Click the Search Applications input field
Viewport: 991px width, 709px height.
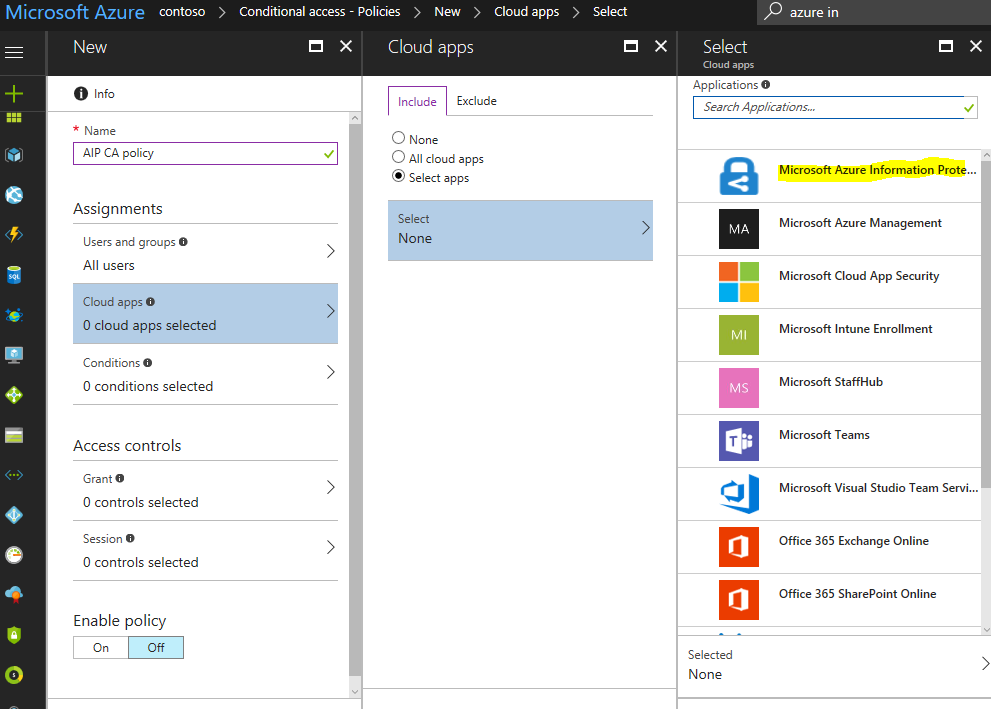coord(830,107)
